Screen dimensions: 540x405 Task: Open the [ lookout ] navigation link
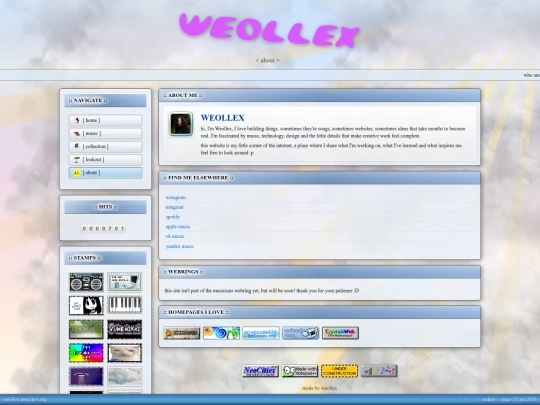click(x=105, y=159)
